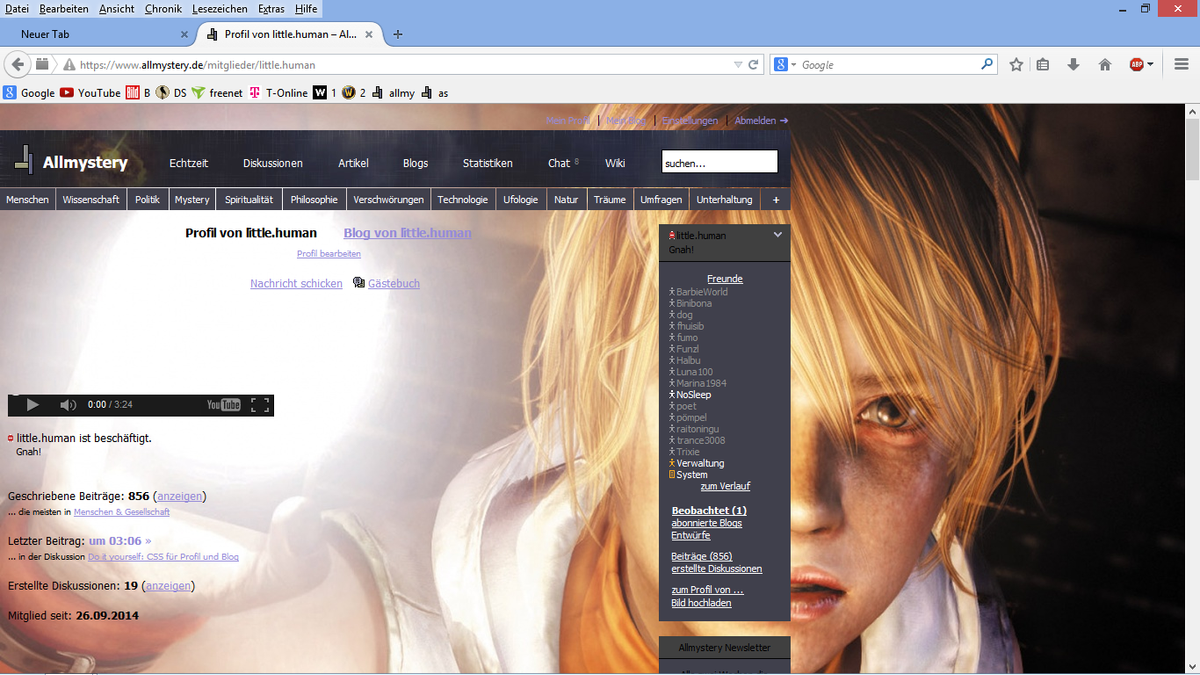The width and height of the screenshot is (1200, 675).
Task: Select the Ufologie category tab
Action: pos(521,199)
